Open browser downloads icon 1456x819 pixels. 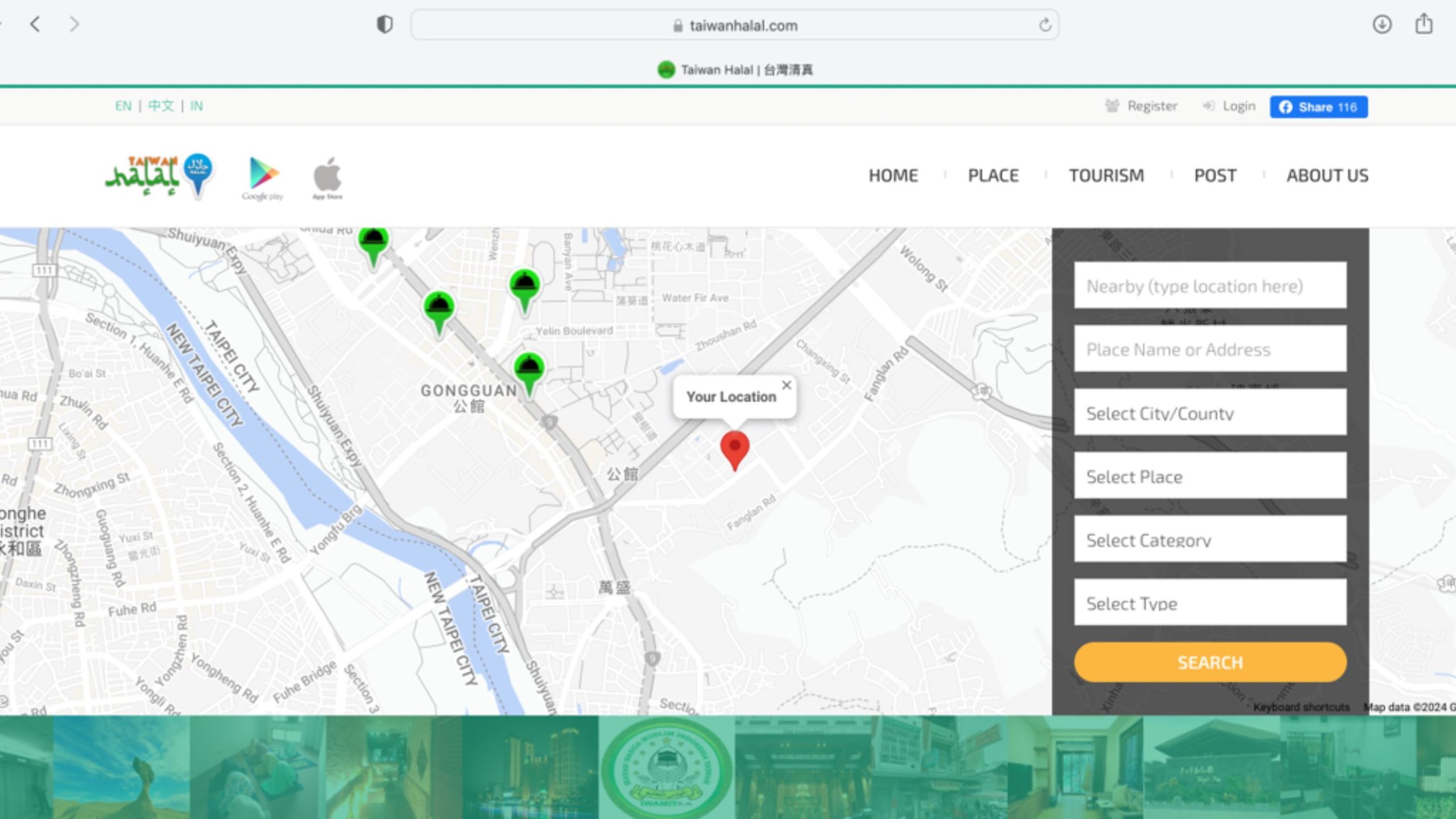(1382, 24)
